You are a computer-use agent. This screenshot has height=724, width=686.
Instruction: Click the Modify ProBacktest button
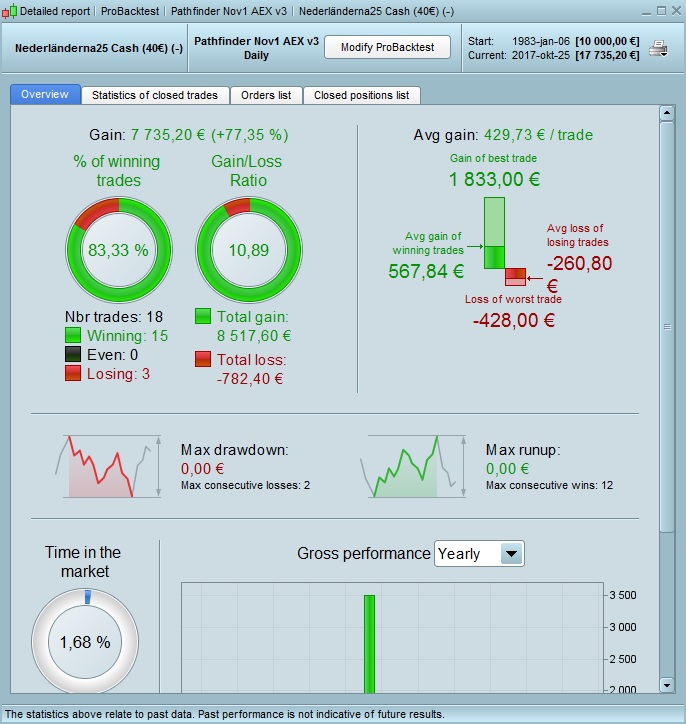click(x=387, y=47)
